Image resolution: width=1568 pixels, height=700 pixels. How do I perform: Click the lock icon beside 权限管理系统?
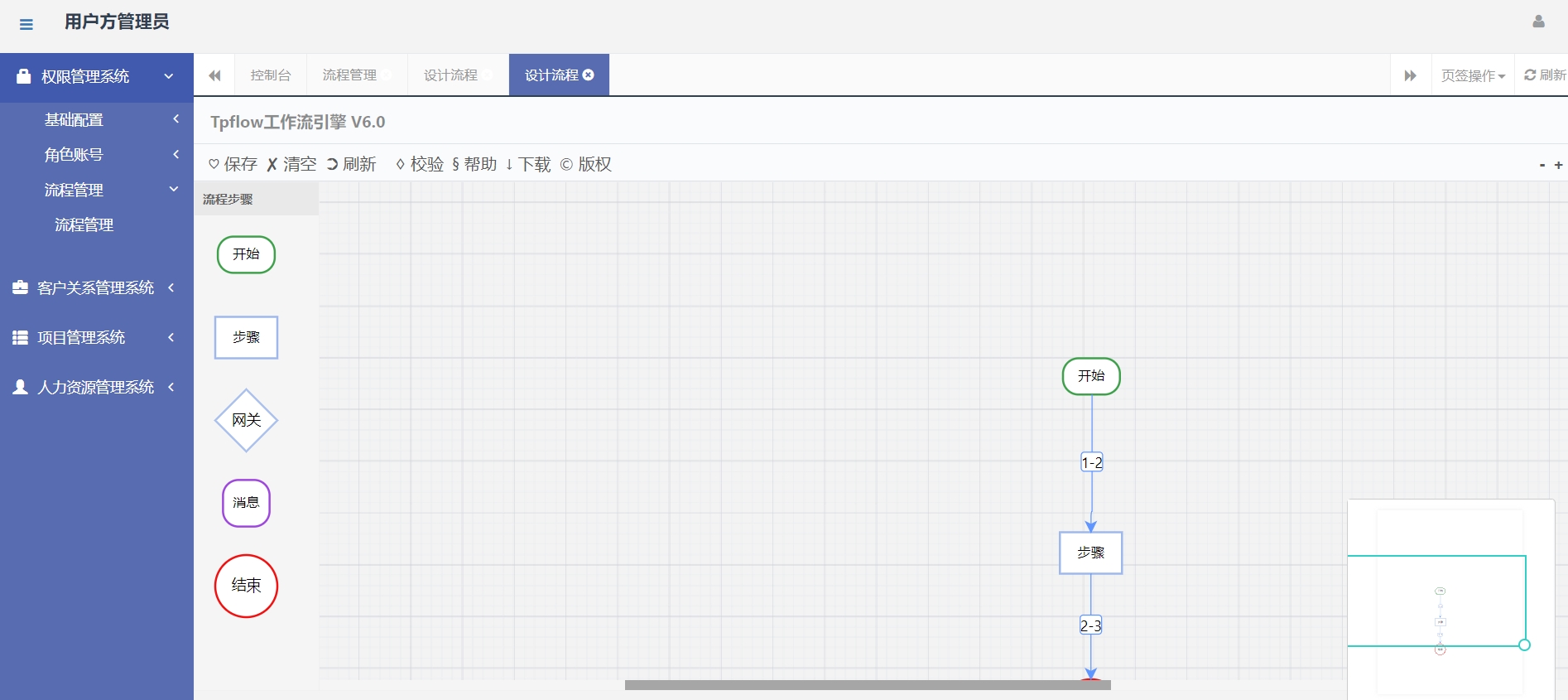point(24,75)
